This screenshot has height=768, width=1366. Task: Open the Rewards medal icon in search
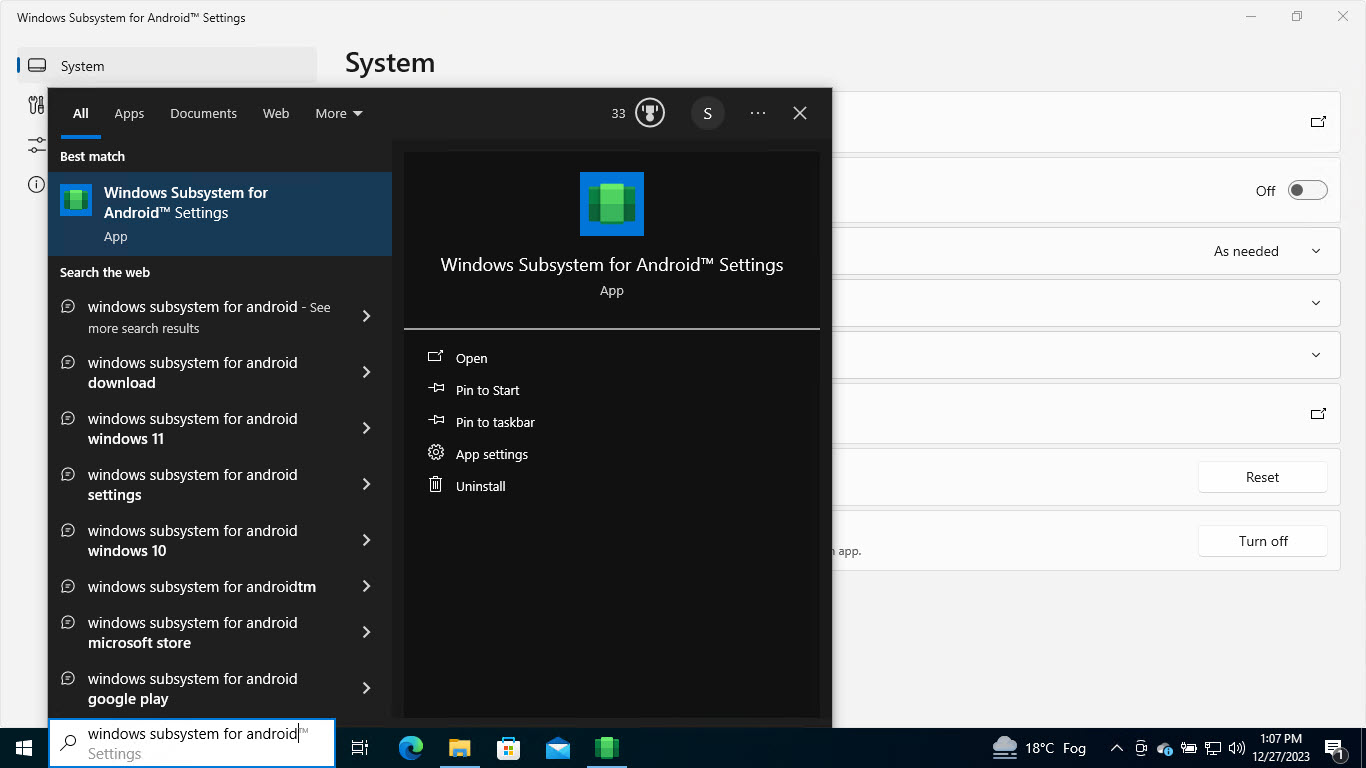[650, 113]
